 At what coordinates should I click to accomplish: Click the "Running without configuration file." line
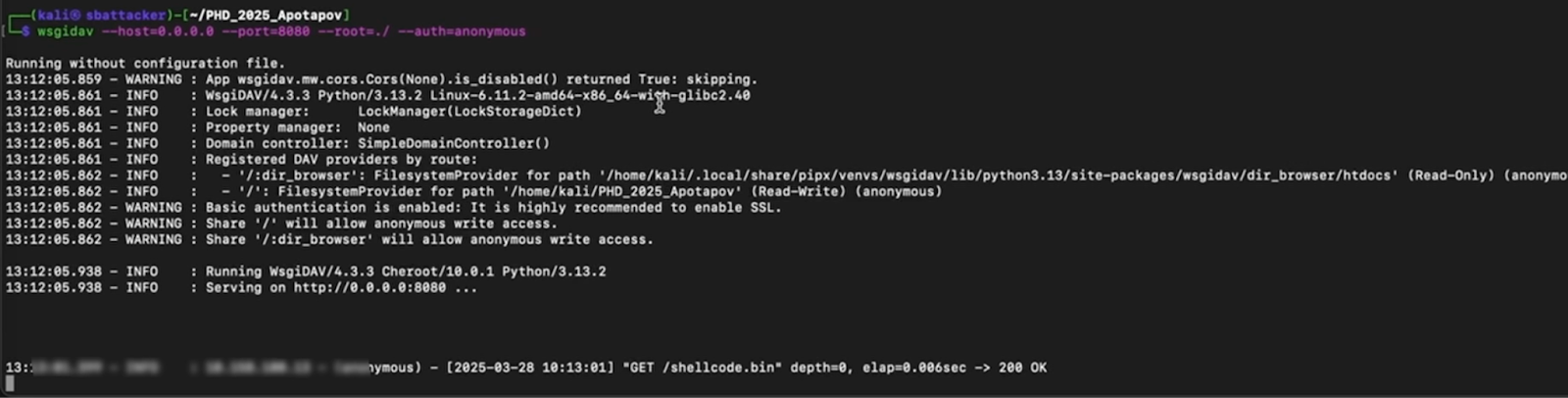tap(145, 63)
